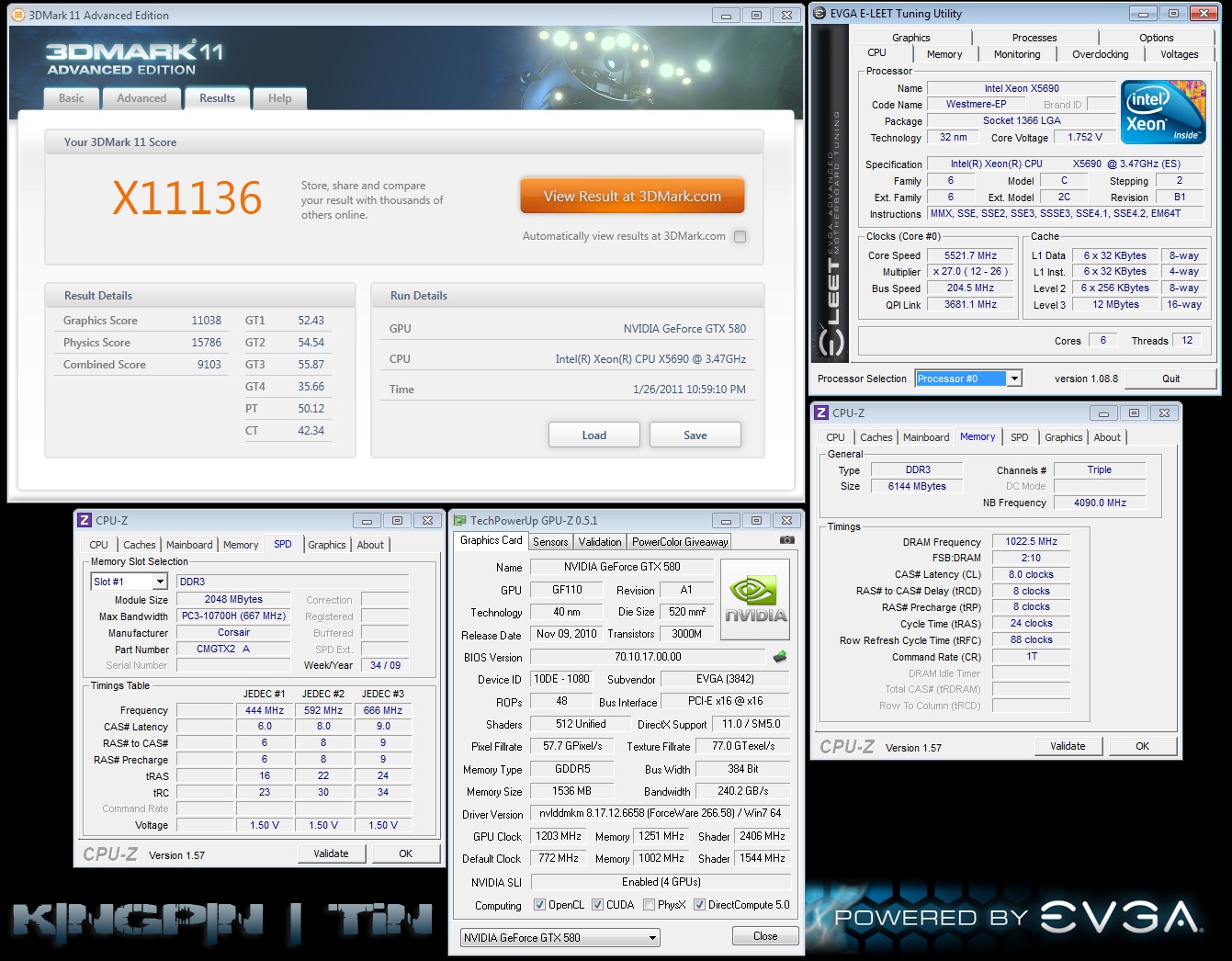Click the CPU-Z Memory window title icon
The width and height of the screenshot is (1232, 961).
pyautogui.click(x=821, y=413)
